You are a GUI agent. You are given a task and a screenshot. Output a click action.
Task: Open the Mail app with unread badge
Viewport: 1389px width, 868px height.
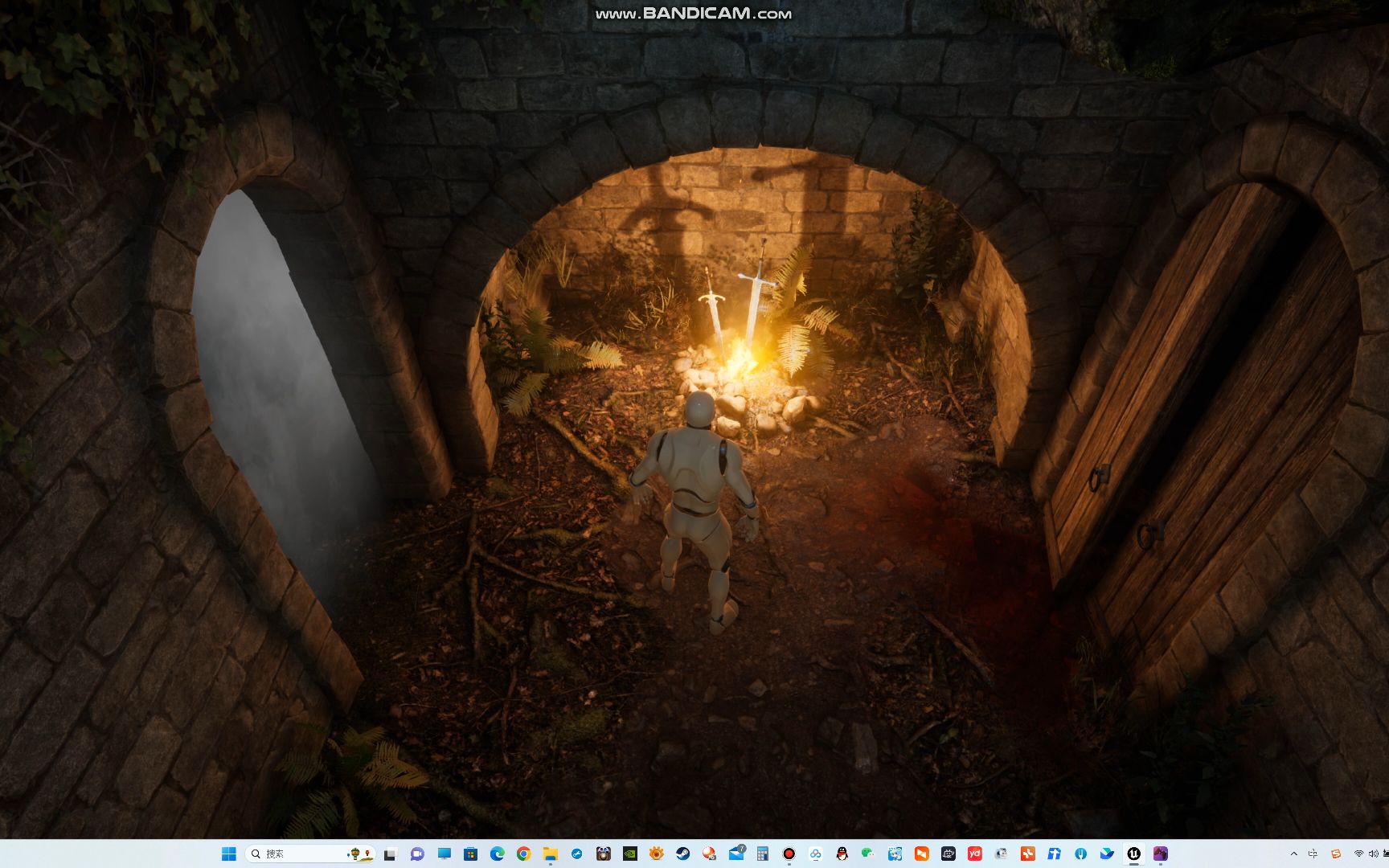[x=736, y=854]
